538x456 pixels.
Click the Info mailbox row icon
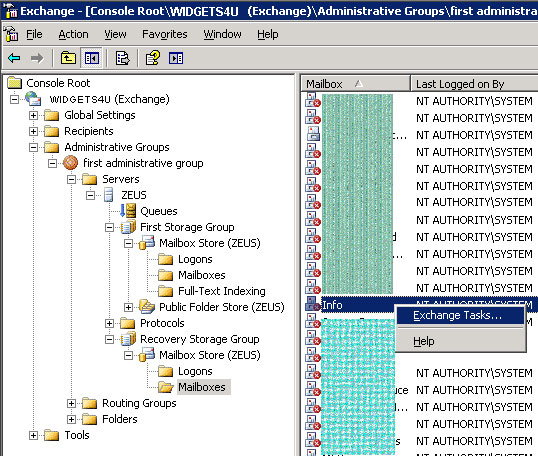(313, 304)
